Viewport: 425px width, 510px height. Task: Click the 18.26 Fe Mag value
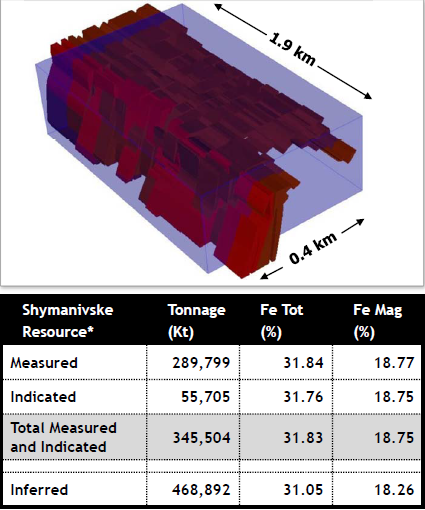(394, 490)
